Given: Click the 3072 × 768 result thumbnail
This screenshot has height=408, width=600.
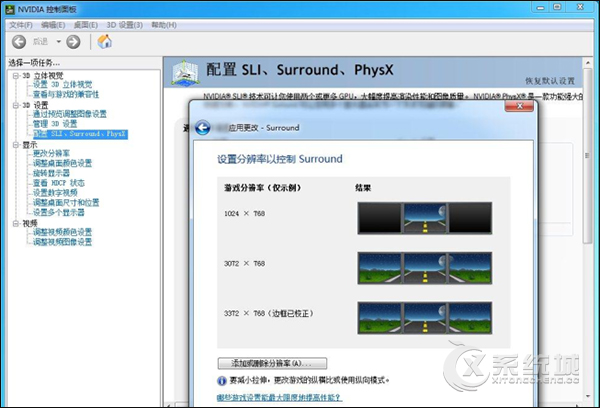Looking at the screenshot, I should 425,268.
